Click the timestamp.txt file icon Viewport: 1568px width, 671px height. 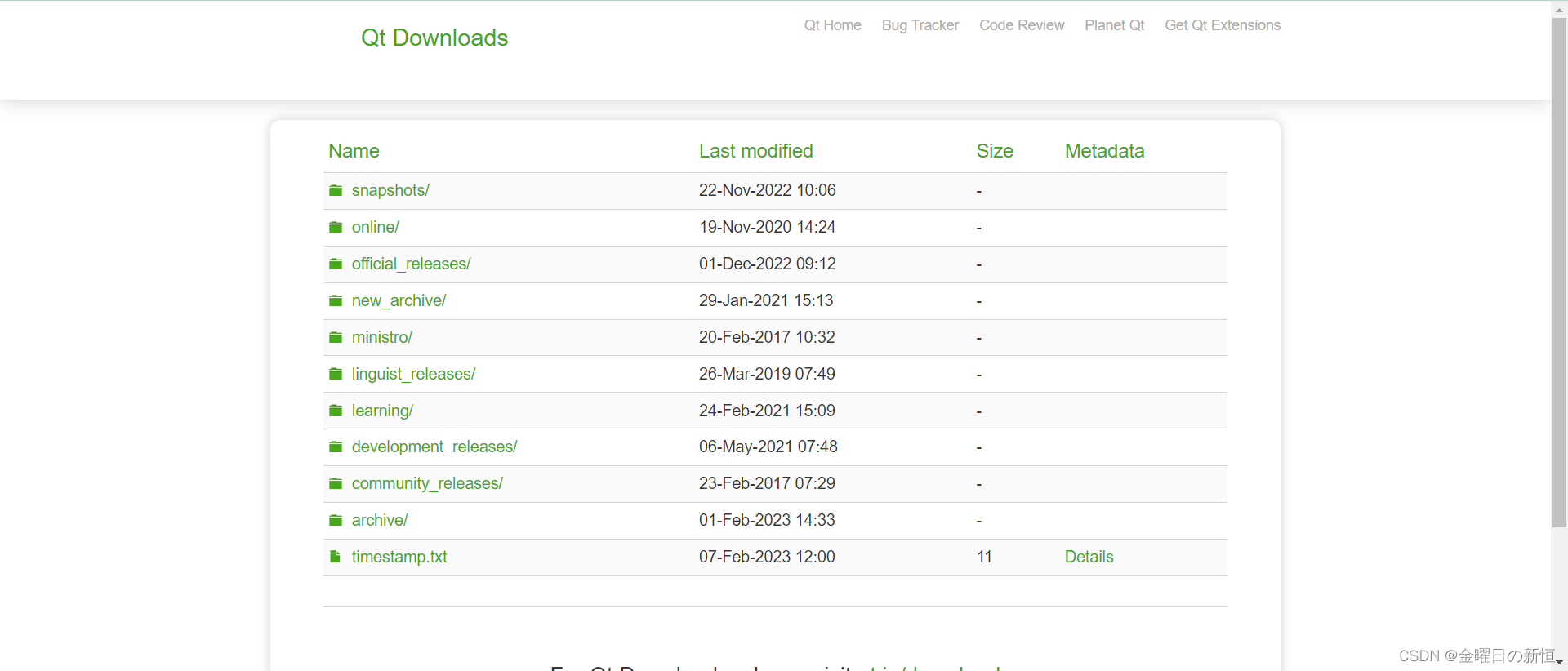point(335,557)
